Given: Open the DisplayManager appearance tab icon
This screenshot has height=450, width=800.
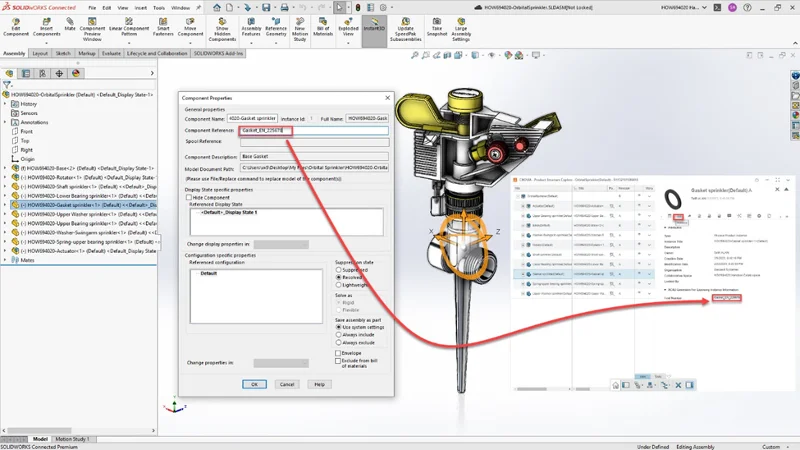Looking at the screenshot, I should click(x=76, y=73).
